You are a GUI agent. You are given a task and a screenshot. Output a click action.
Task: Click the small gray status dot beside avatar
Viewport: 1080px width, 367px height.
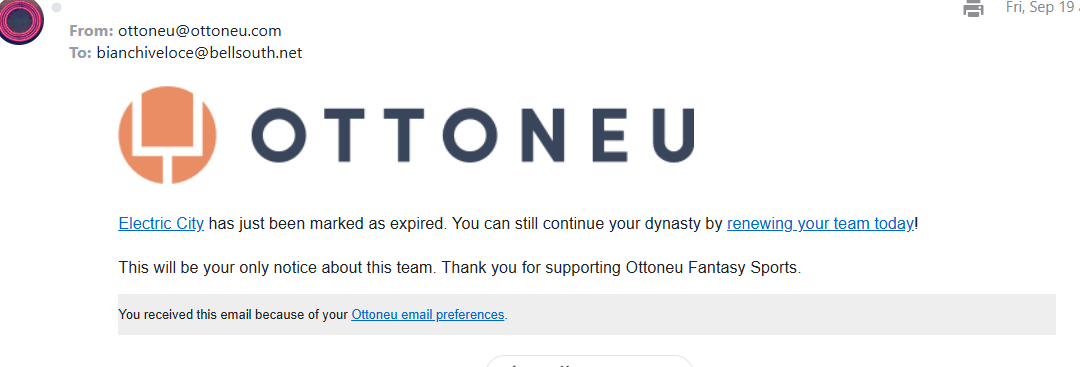(x=56, y=8)
